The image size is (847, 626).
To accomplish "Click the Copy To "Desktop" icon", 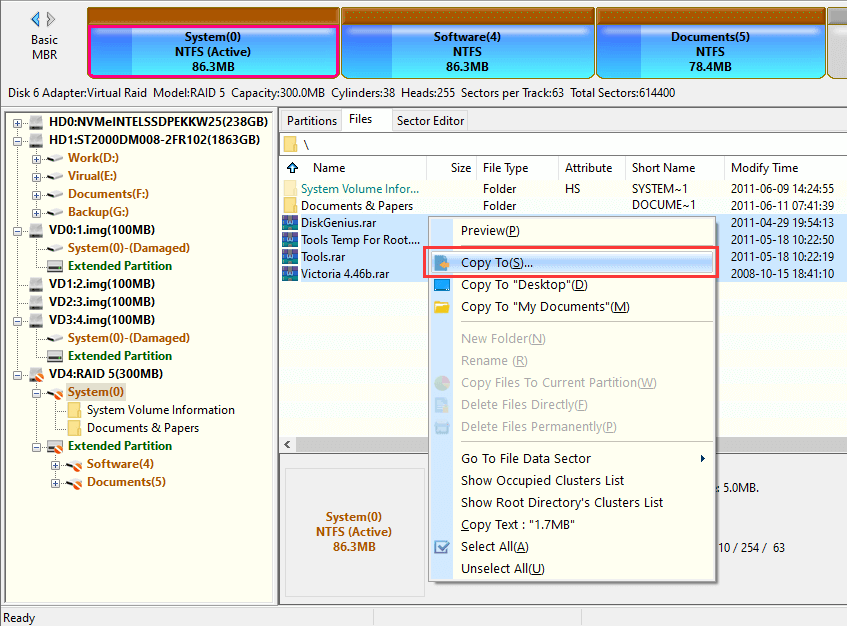I will click(442, 285).
